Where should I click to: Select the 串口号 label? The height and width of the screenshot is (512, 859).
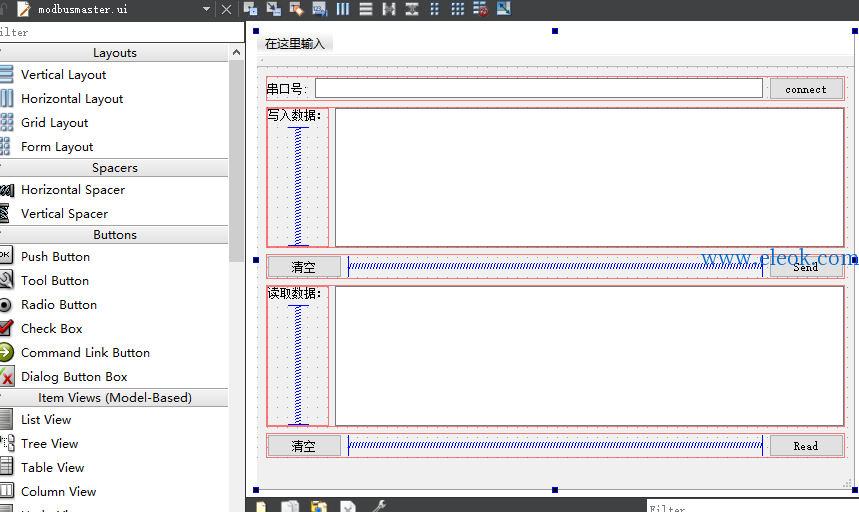pyautogui.click(x=287, y=89)
